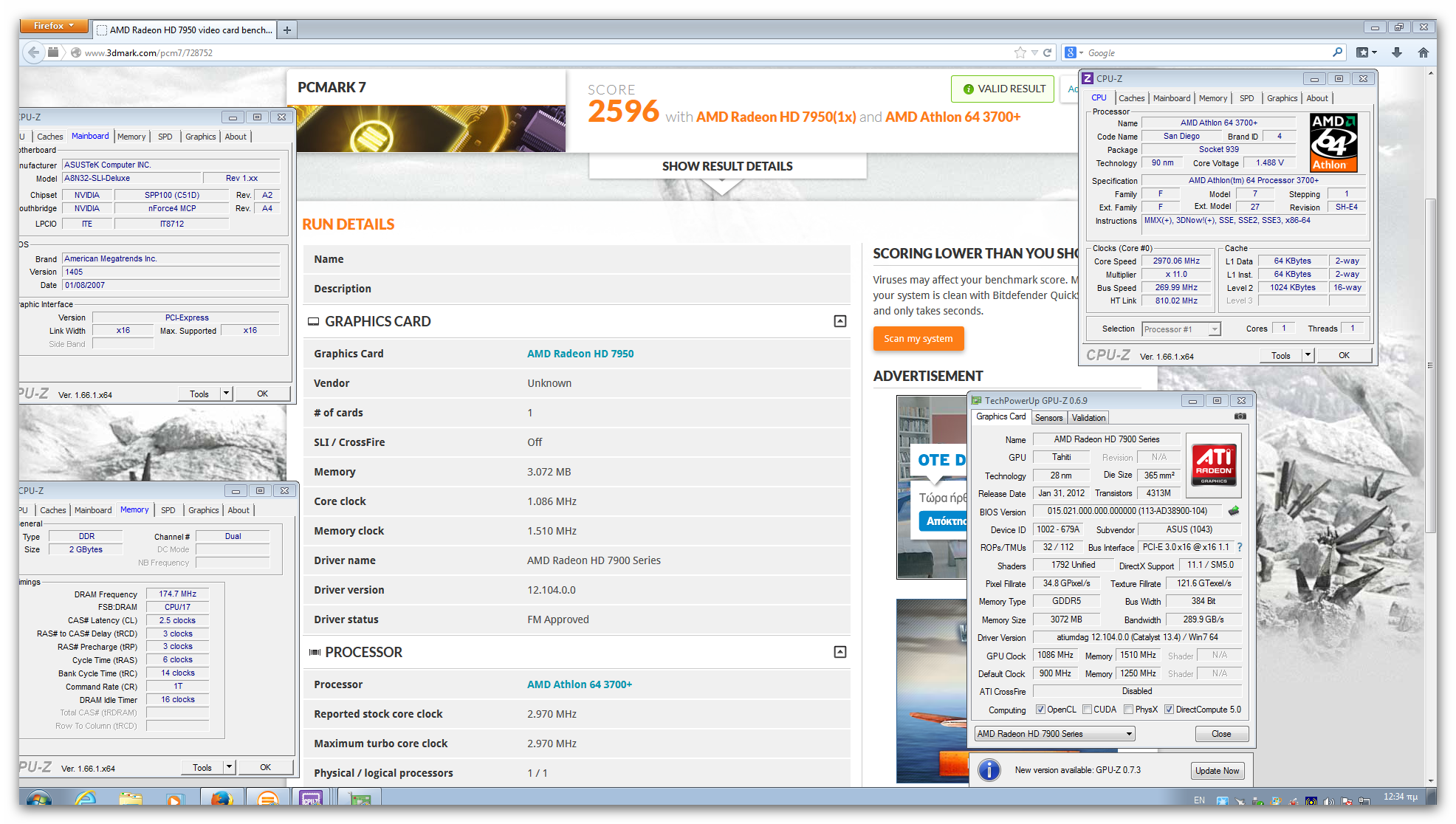1456x824 pixels.
Task: Click the Google search engine icon
Action: coord(1070,52)
